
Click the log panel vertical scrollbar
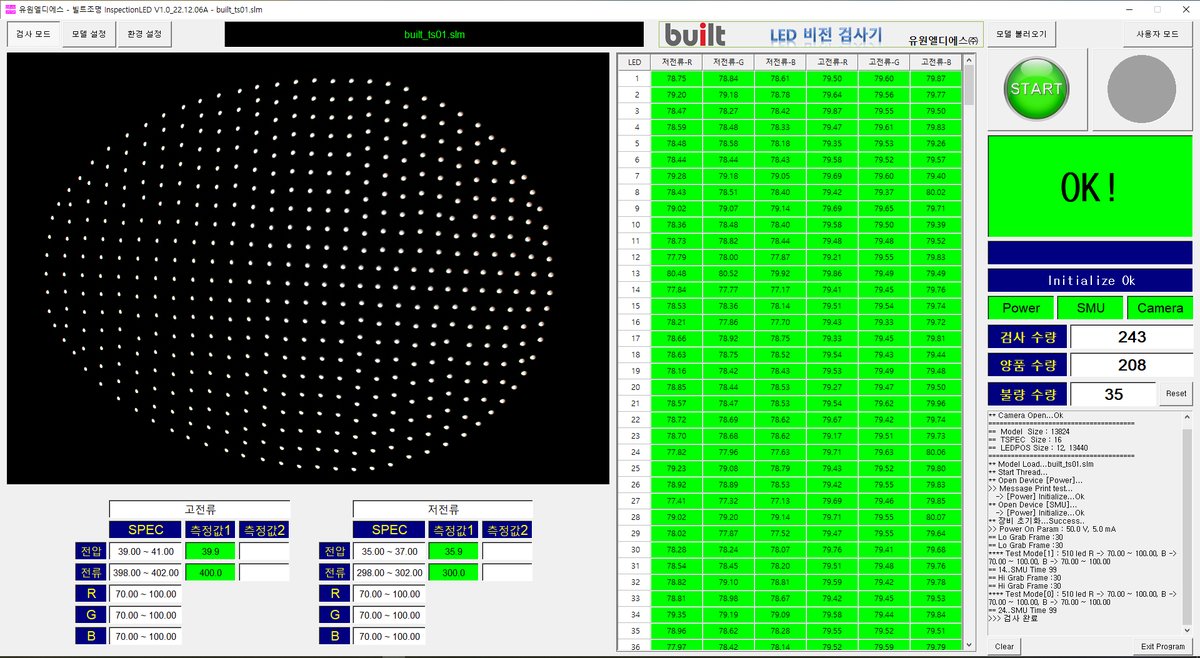tap(1188, 522)
